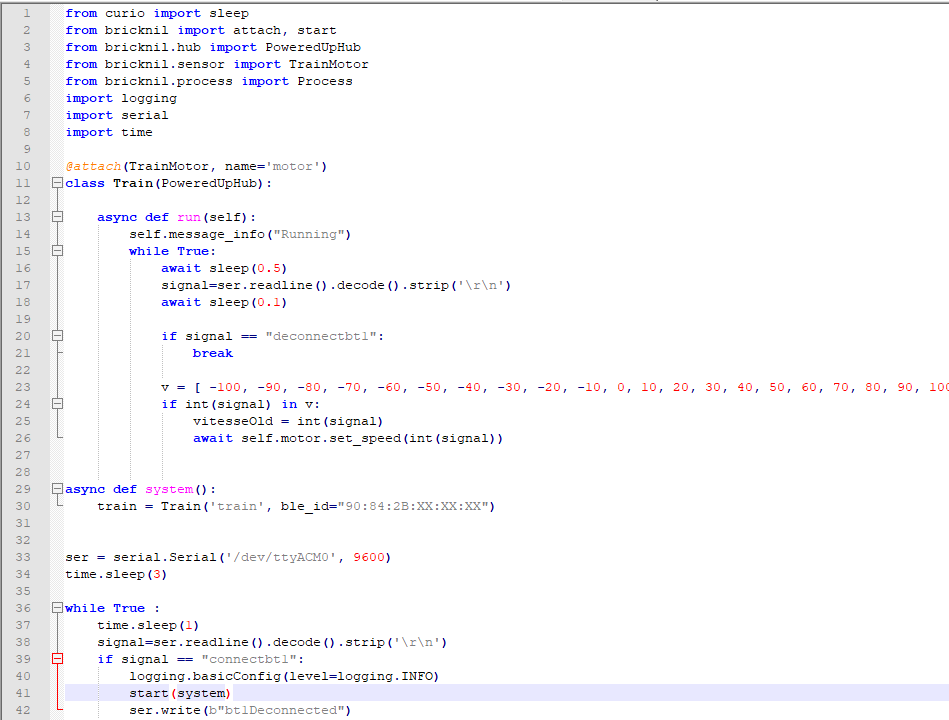Collapse the class Train fold marker

pos(57,184)
